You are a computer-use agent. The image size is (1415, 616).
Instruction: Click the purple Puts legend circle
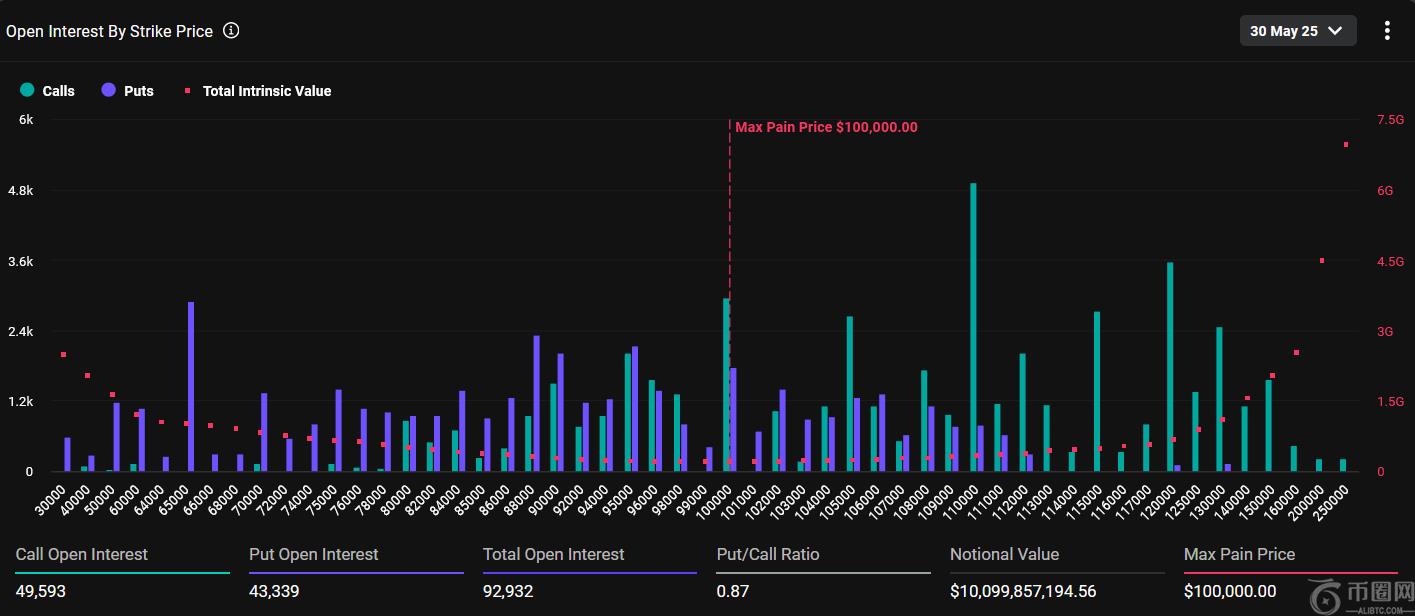coord(108,90)
